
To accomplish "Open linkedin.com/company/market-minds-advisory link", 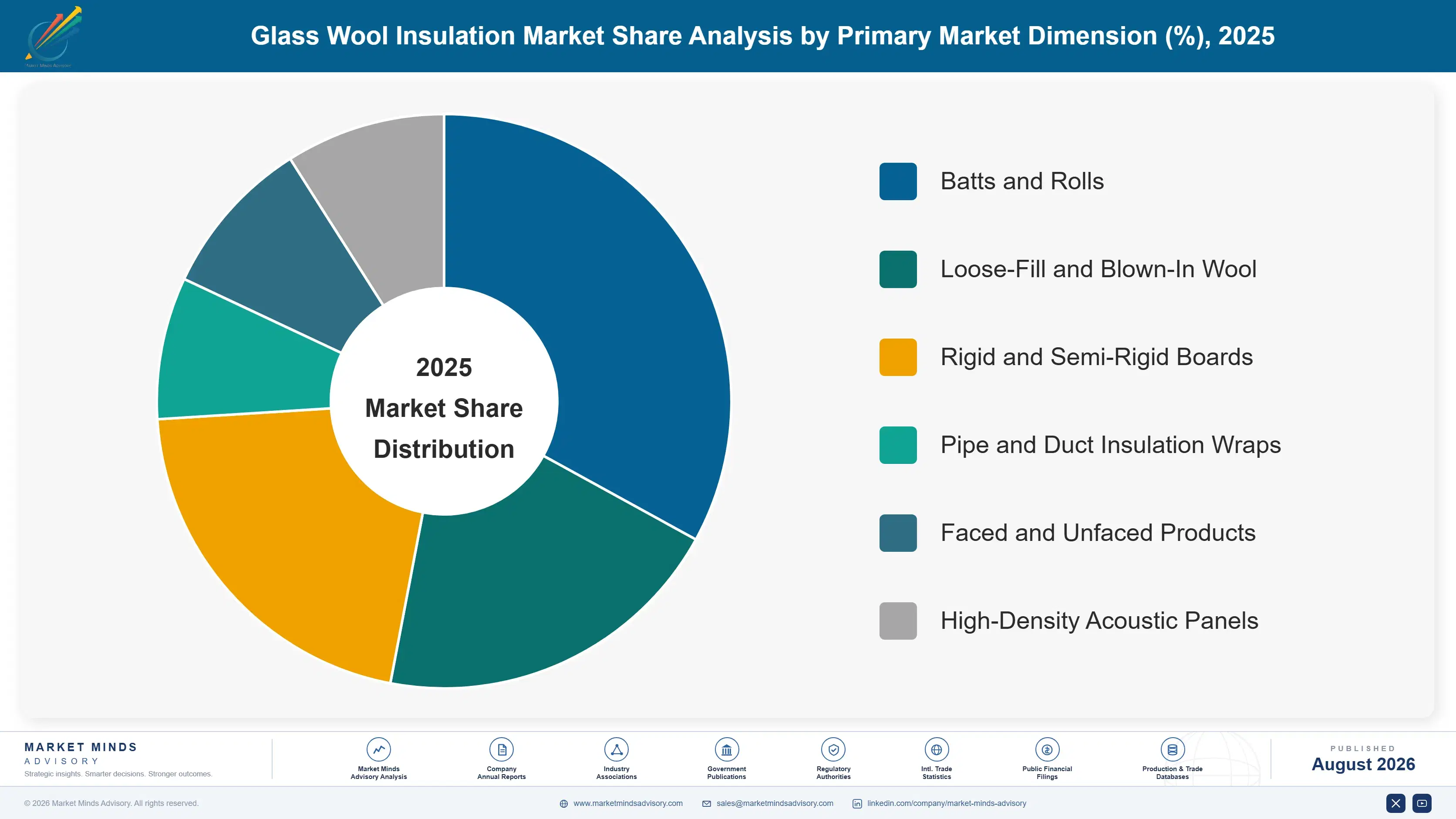I will click(947, 803).
